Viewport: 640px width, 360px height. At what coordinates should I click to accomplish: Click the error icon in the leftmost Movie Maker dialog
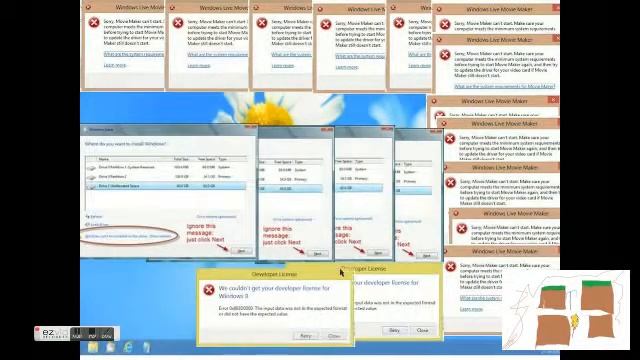(94, 22)
